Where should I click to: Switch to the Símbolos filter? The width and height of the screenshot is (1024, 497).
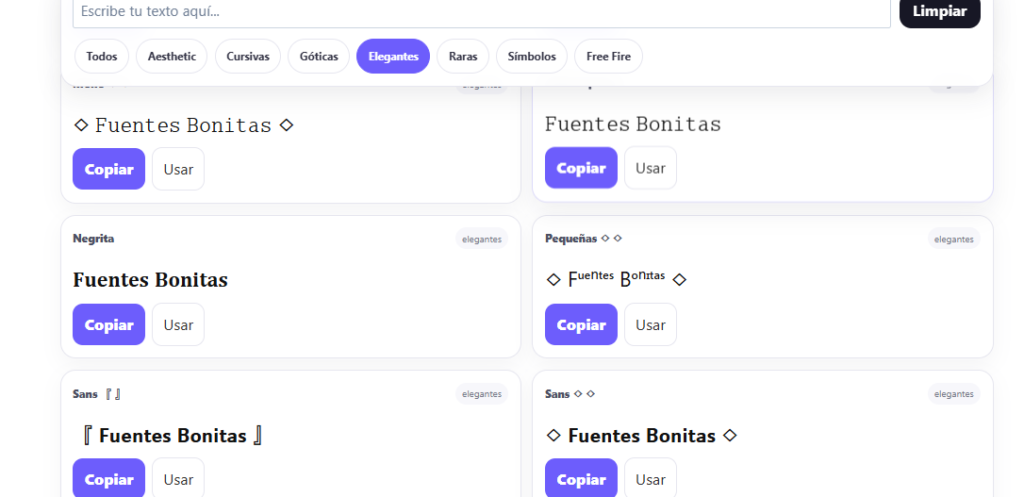pyautogui.click(x=532, y=56)
